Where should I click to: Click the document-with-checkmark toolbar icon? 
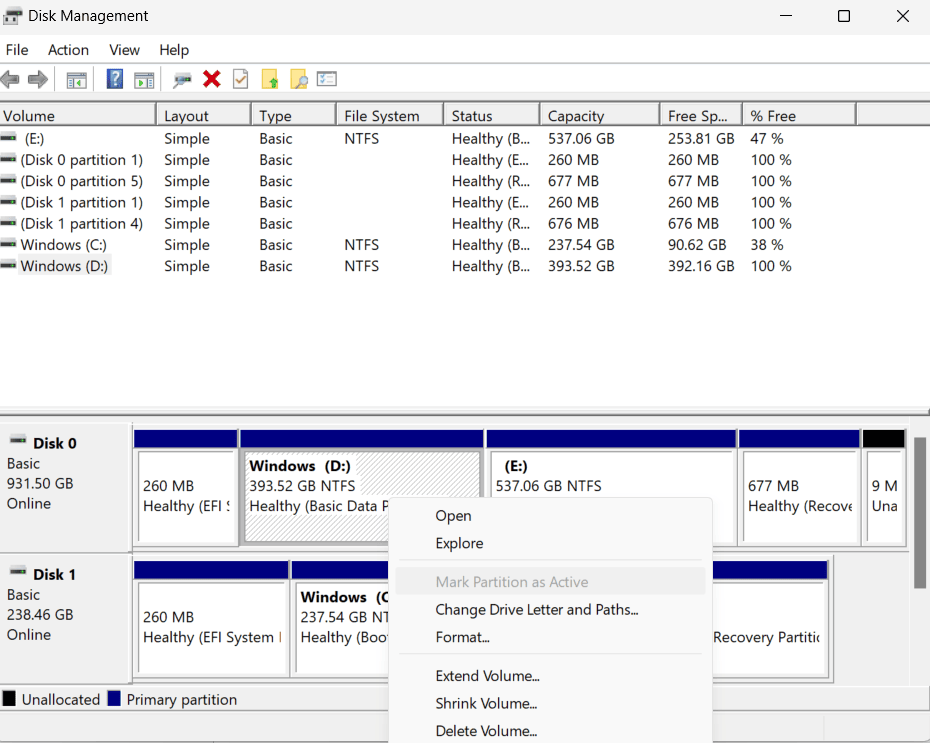click(x=239, y=79)
